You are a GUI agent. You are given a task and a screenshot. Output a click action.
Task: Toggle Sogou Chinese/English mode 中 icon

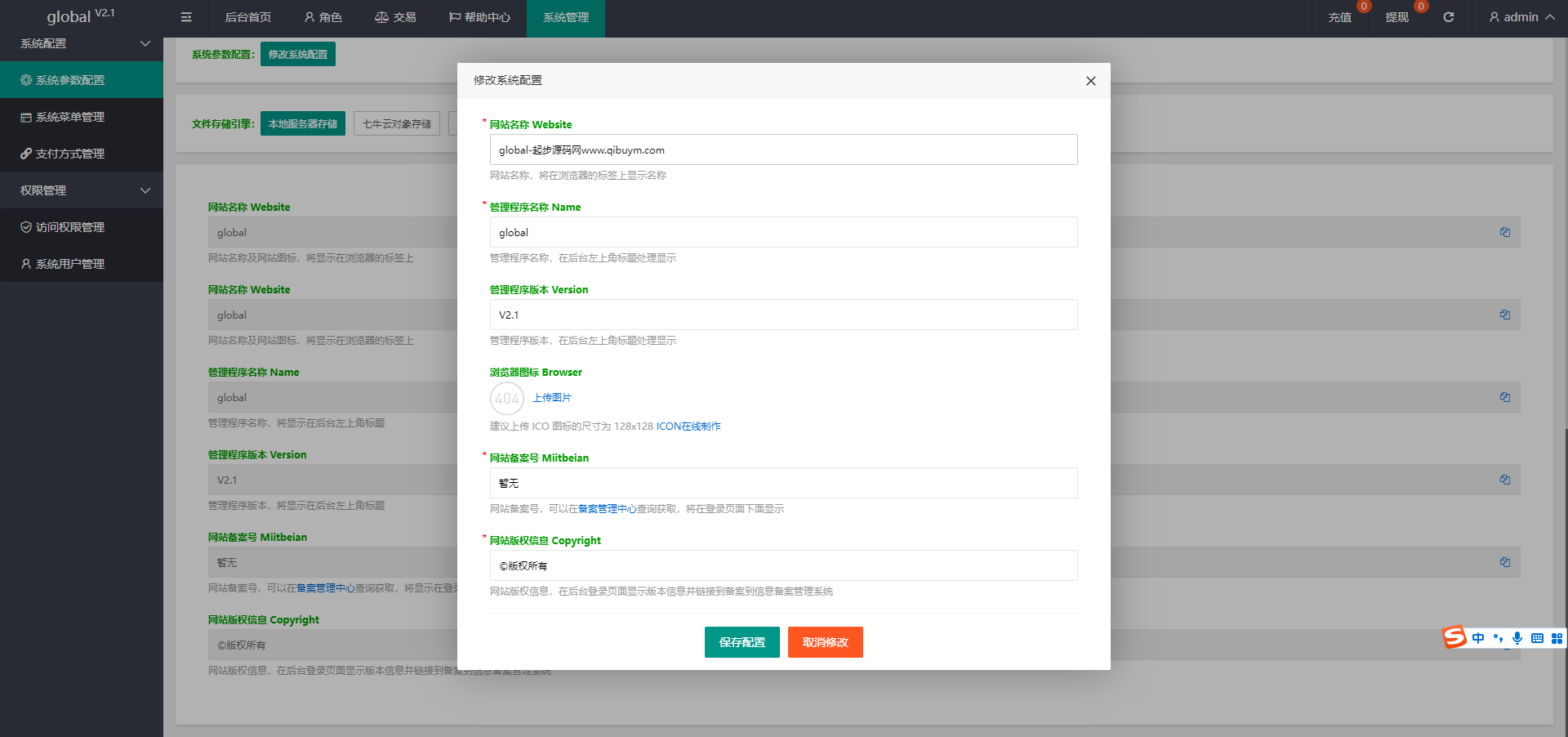pos(1478,638)
